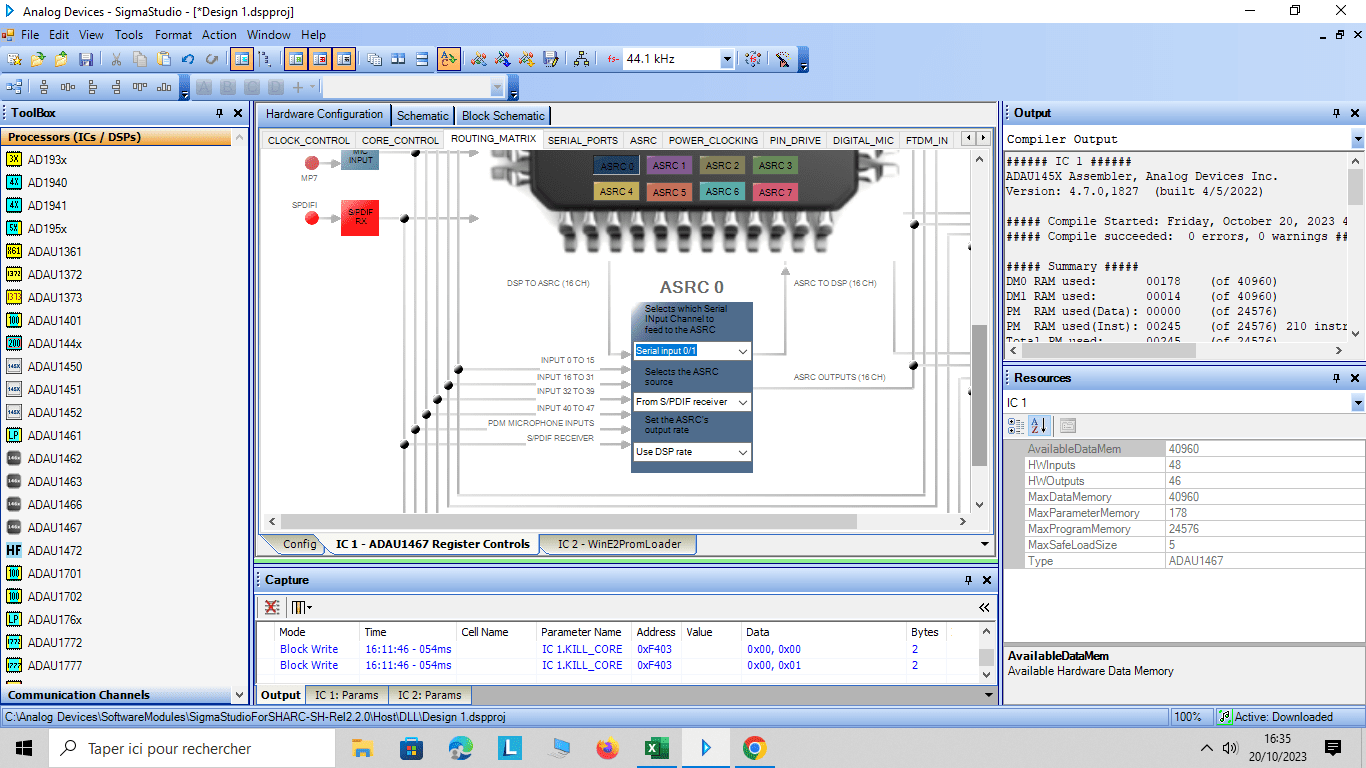Viewport: 1366px width, 768px height.
Task: Toggle the highlighted button left of Link Compile
Action: pyautogui.click(x=449, y=59)
